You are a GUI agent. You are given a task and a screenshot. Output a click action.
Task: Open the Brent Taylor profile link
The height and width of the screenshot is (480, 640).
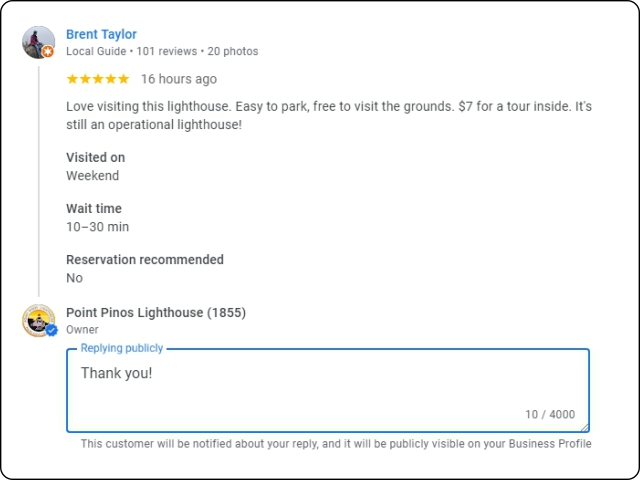[x=101, y=34]
